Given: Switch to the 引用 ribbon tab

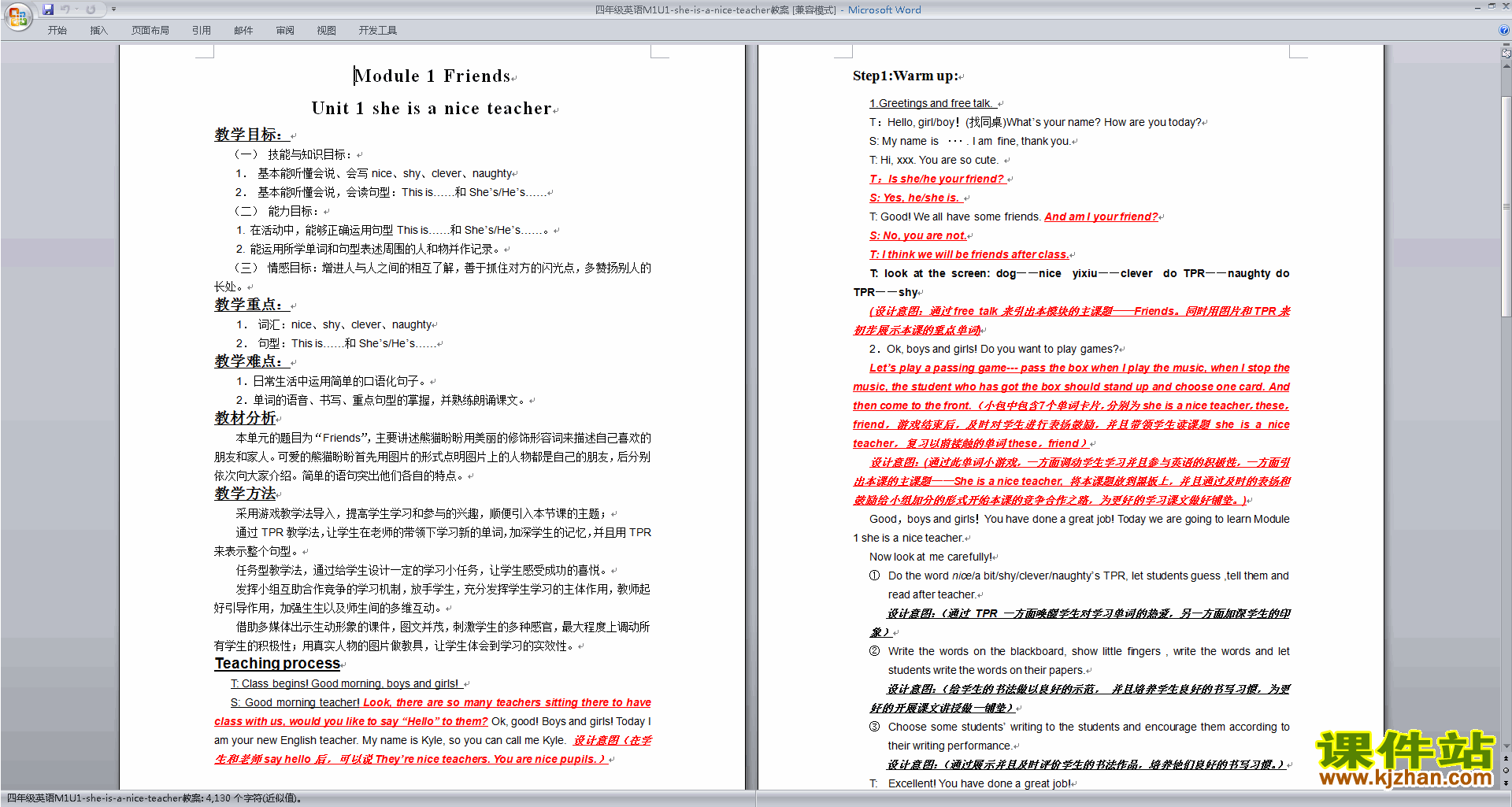Looking at the screenshot, I should [202, 31].
